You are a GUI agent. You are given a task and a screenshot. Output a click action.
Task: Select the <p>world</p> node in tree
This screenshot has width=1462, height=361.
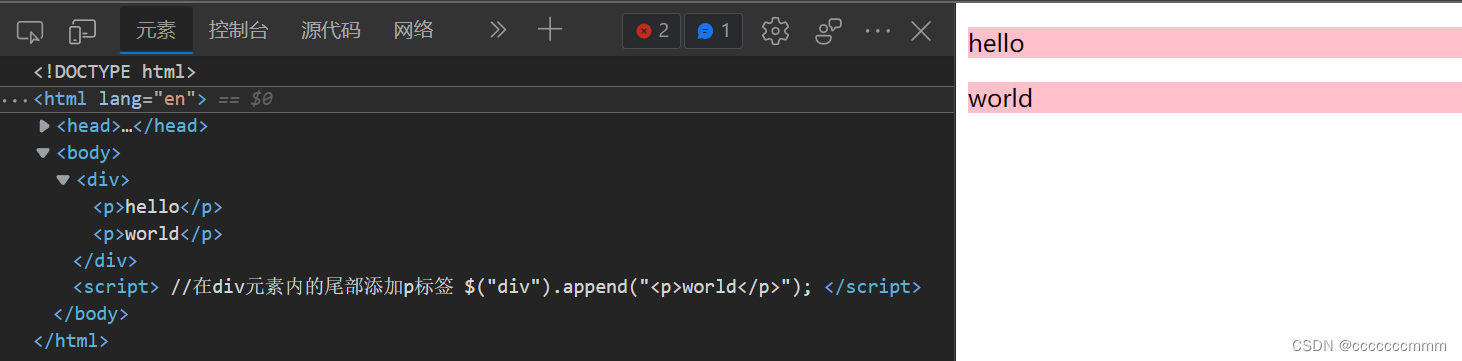coord(157,234)
